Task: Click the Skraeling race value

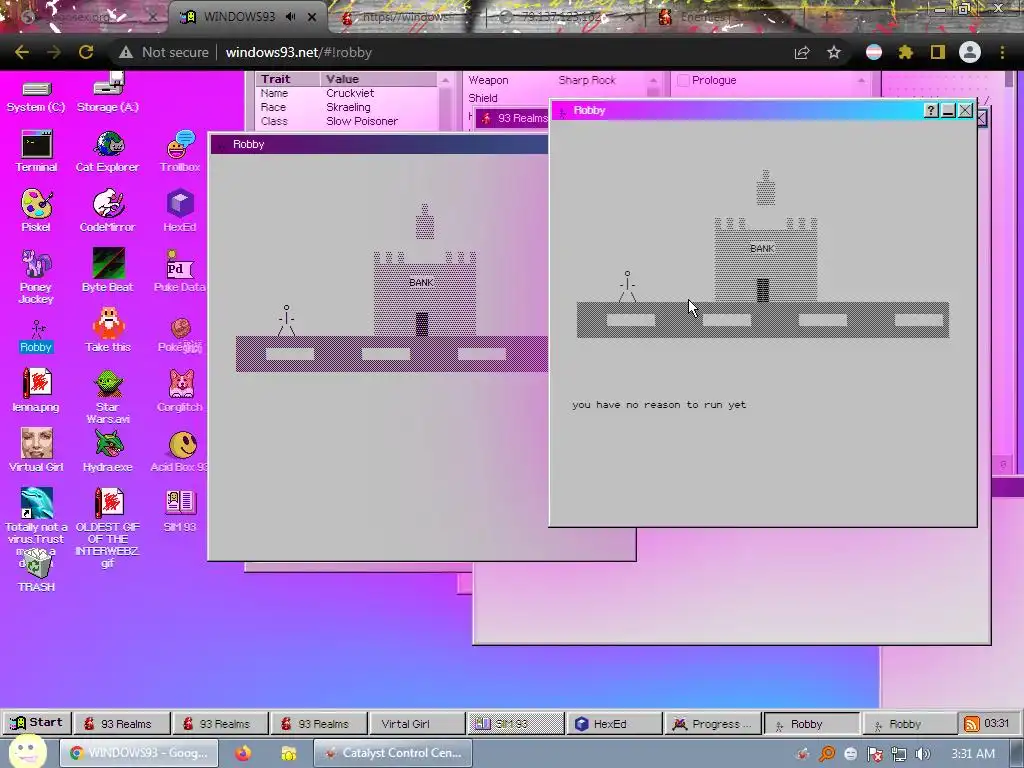Action: coord(348,107)
